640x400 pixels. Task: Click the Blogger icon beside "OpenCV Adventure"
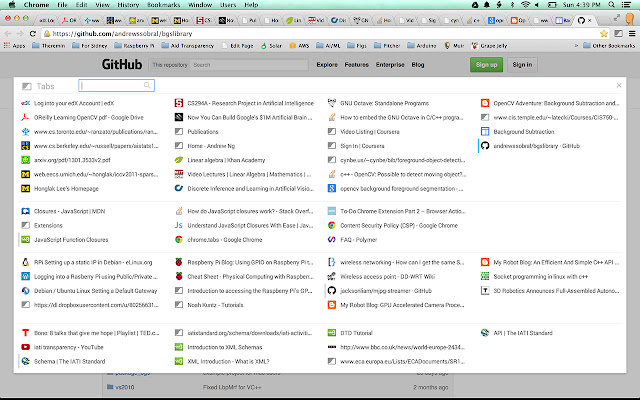pyautogui.click(x=485, y=103)
